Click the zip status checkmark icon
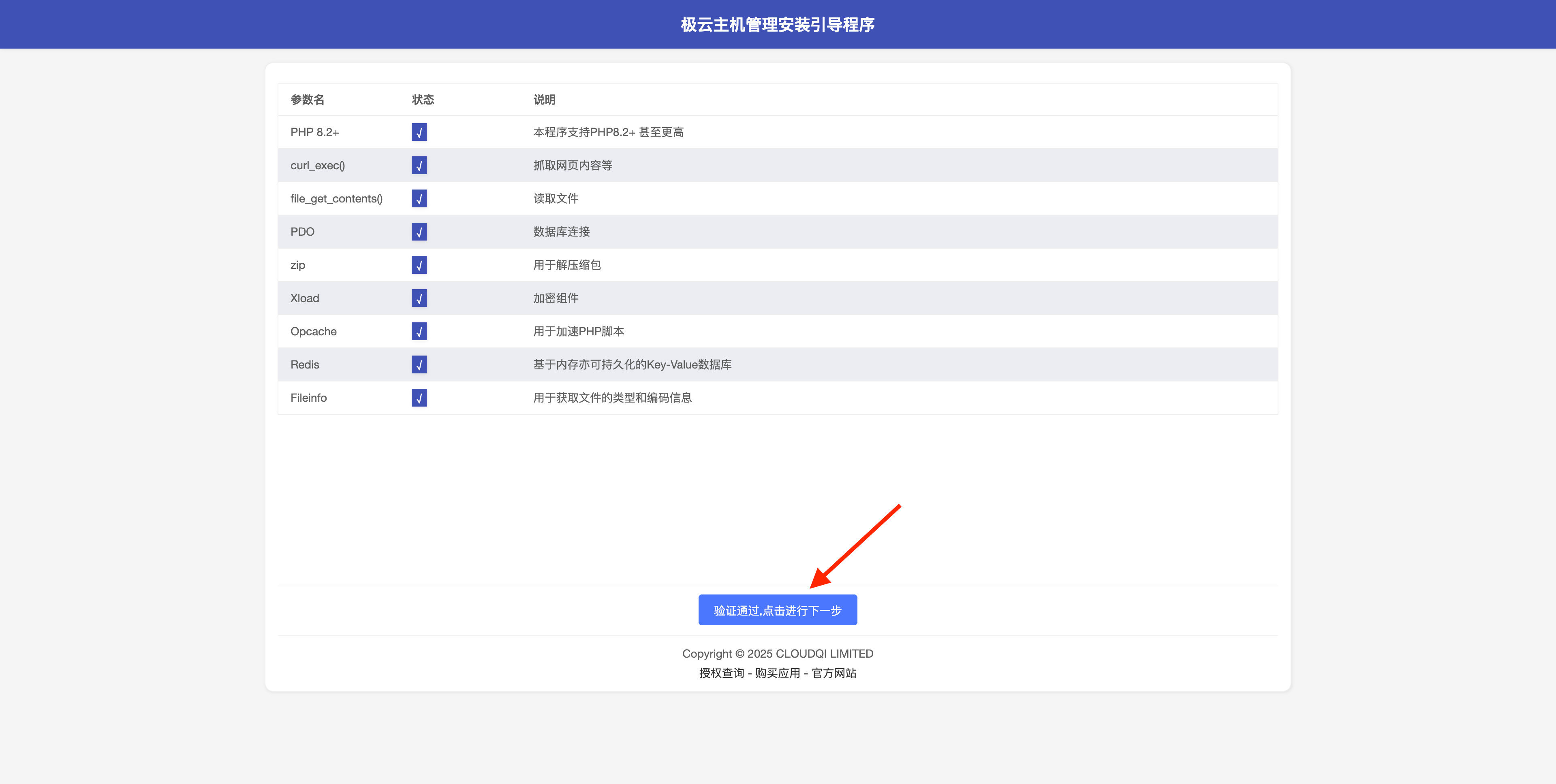 click(x=419, y=265)
